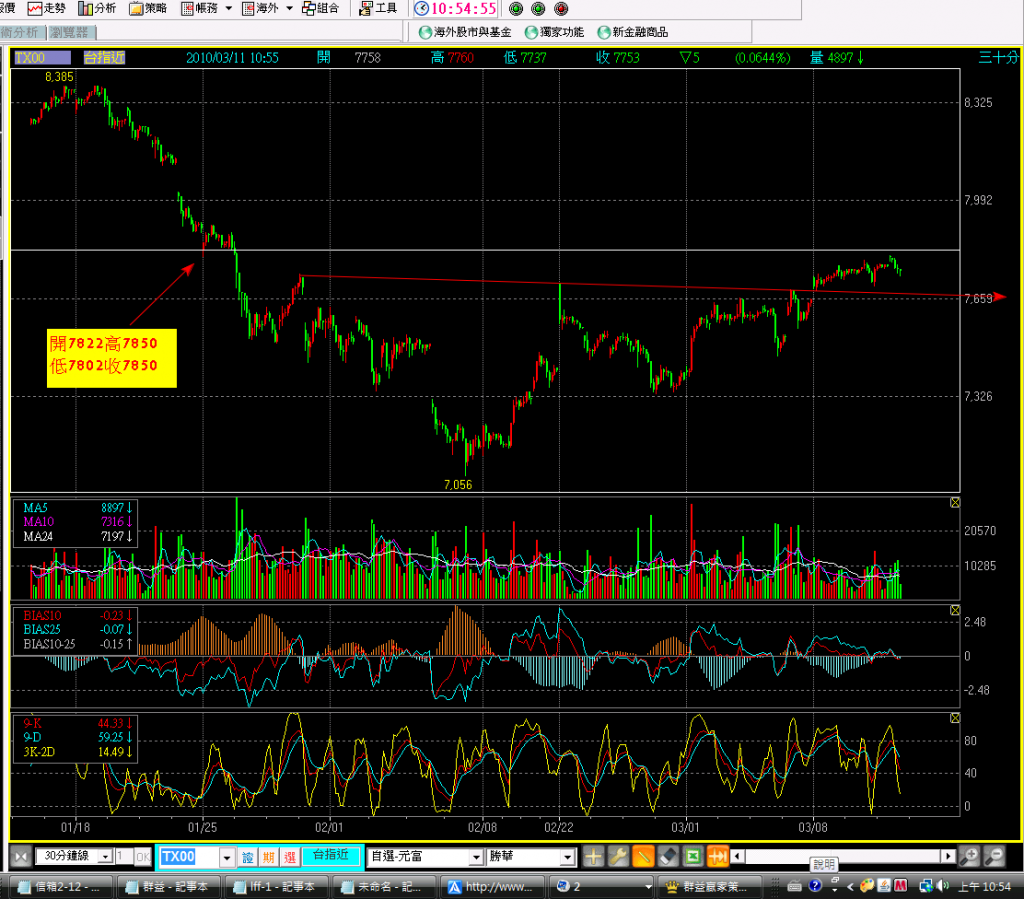This screenshot has width=1024, height=899.
Task: Click the keyboard tray icon
Action: pos(795,886)
